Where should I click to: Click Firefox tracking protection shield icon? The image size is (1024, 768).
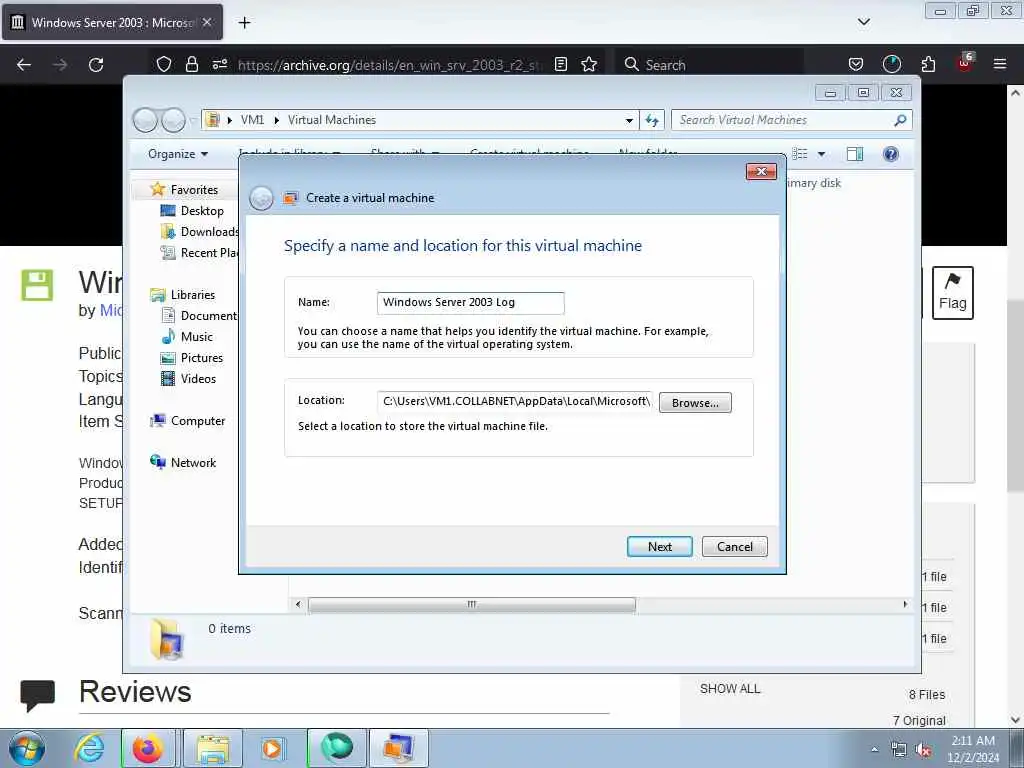click(164, 64)
